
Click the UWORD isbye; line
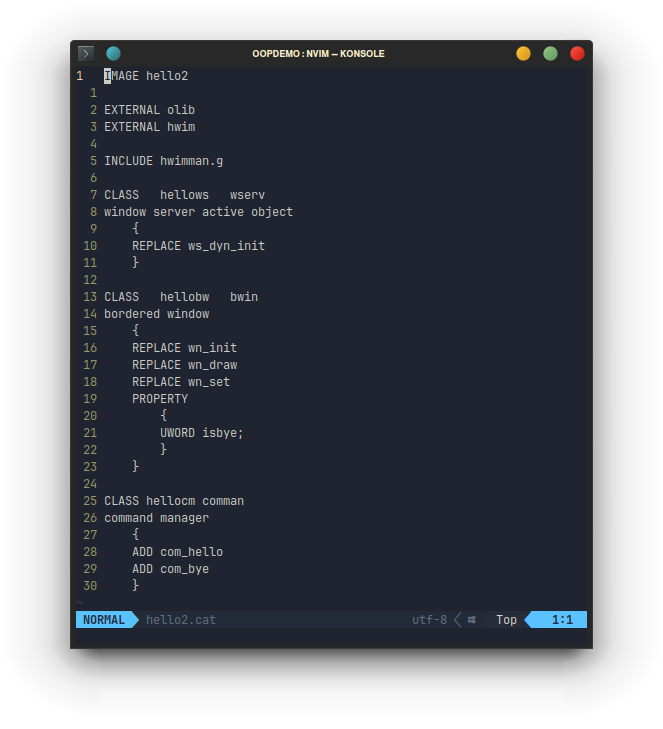pyautogui.click(x=202, y=433)
